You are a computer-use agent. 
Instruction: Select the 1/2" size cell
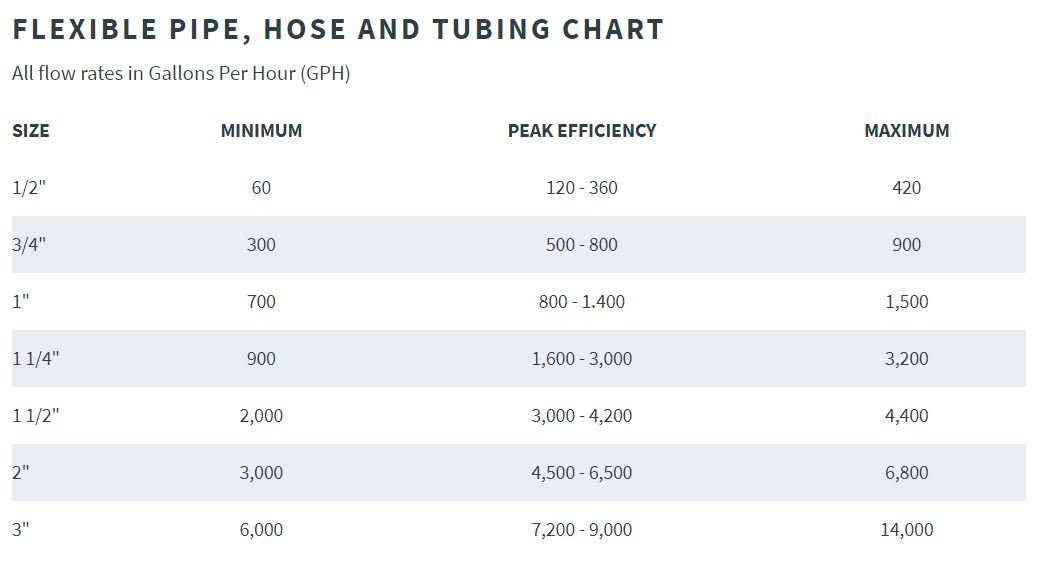29,188
